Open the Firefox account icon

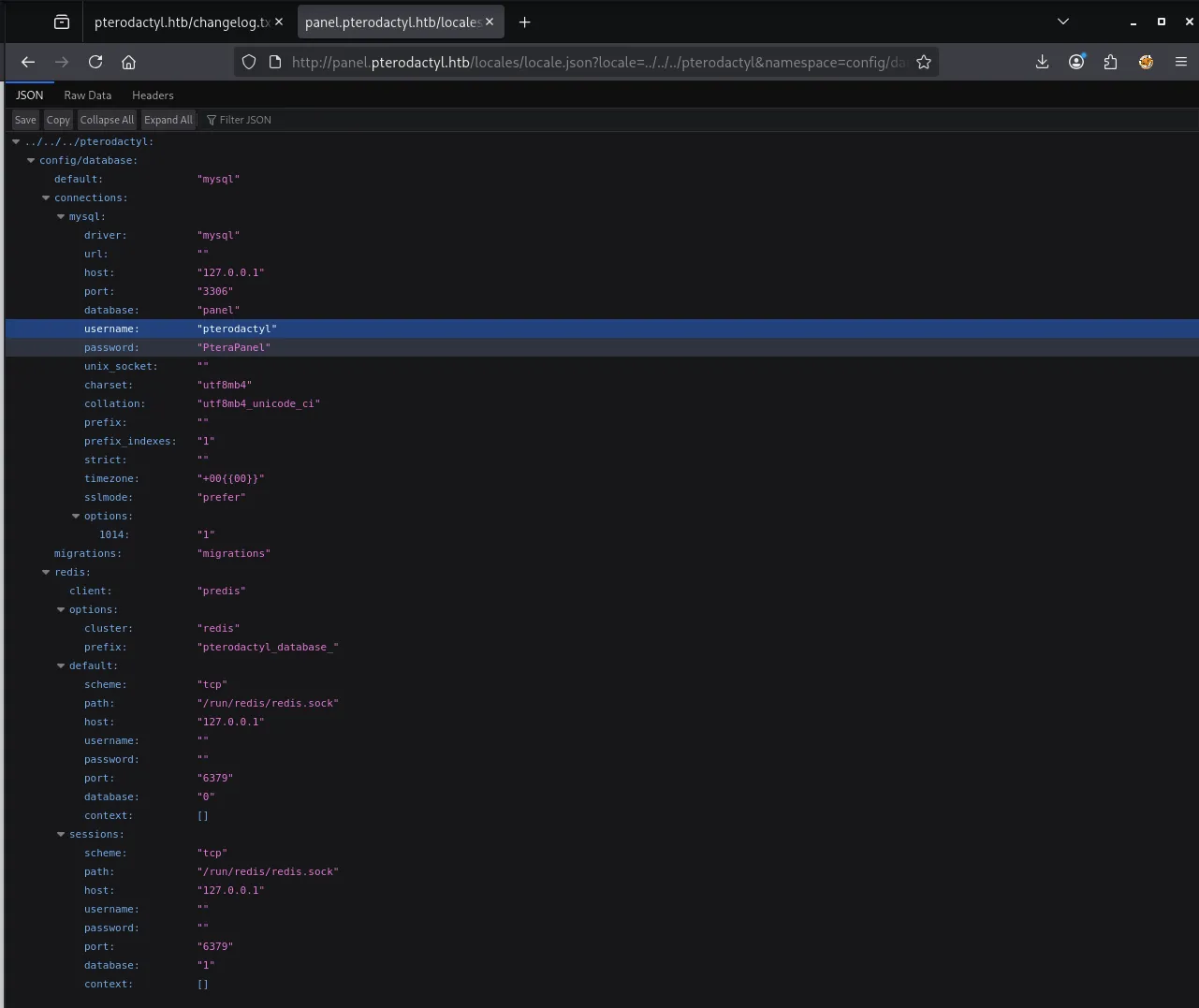(1076, 62)
